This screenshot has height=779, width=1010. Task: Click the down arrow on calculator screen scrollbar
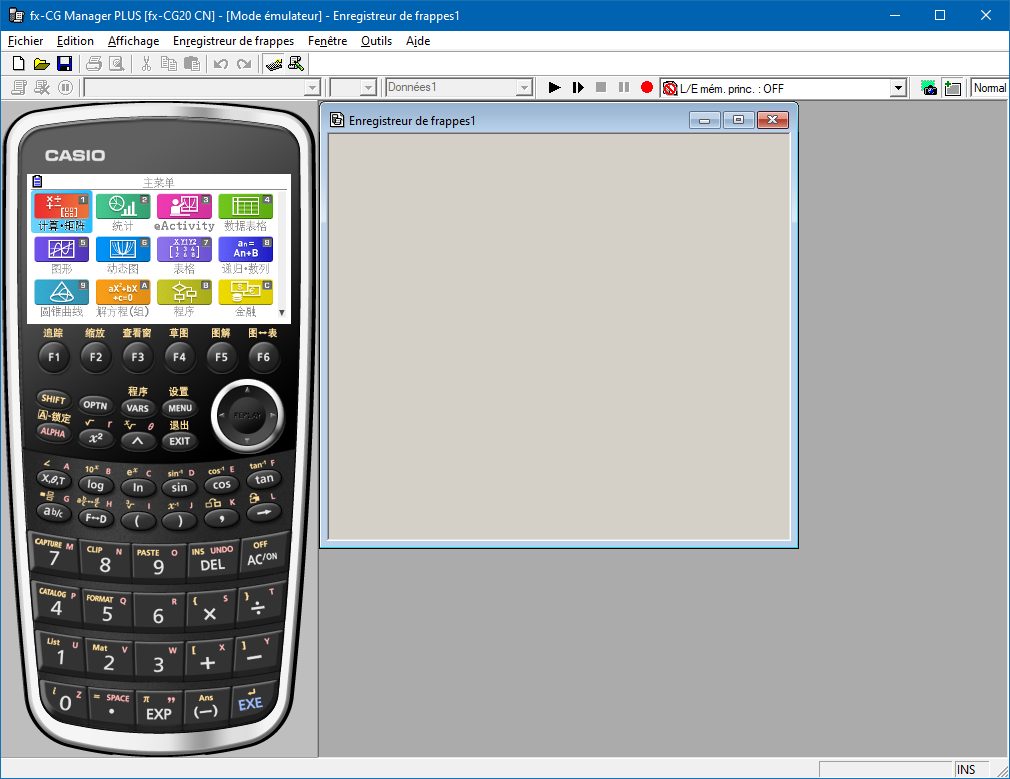coord(281,313)
